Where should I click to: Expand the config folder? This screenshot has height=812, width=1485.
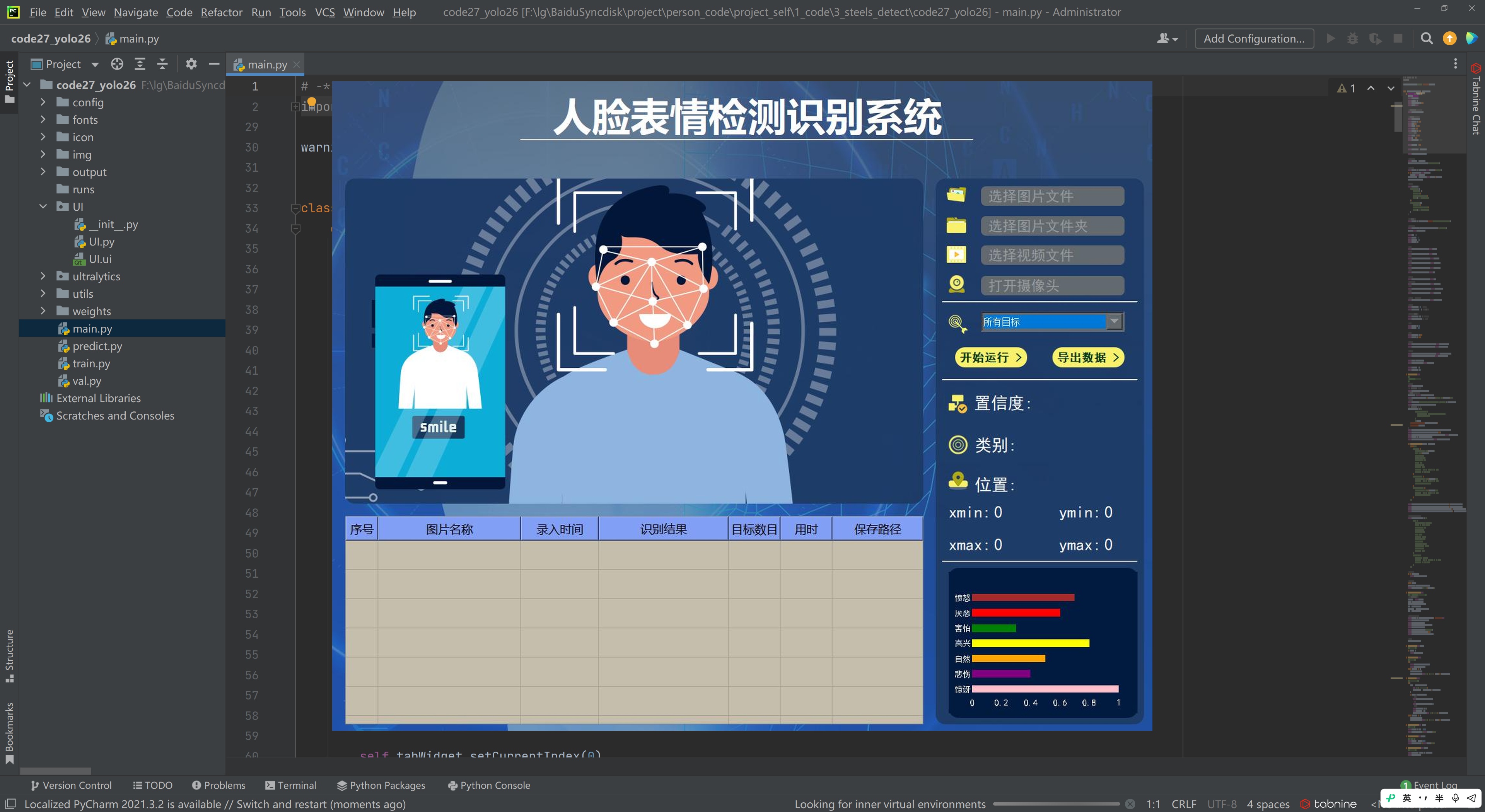tap(43, 102)
